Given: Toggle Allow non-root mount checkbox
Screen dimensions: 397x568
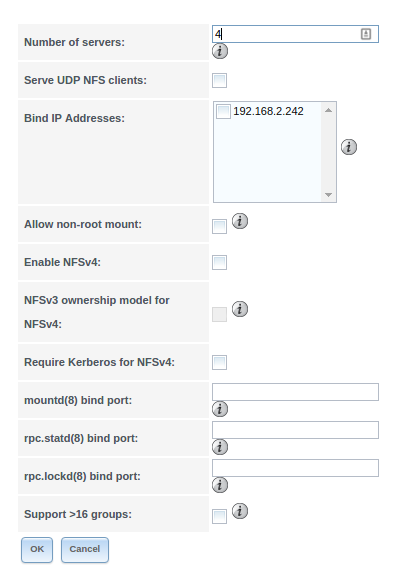Looking at the screenshot, I should pyautogui.click(x=220, y=227).
